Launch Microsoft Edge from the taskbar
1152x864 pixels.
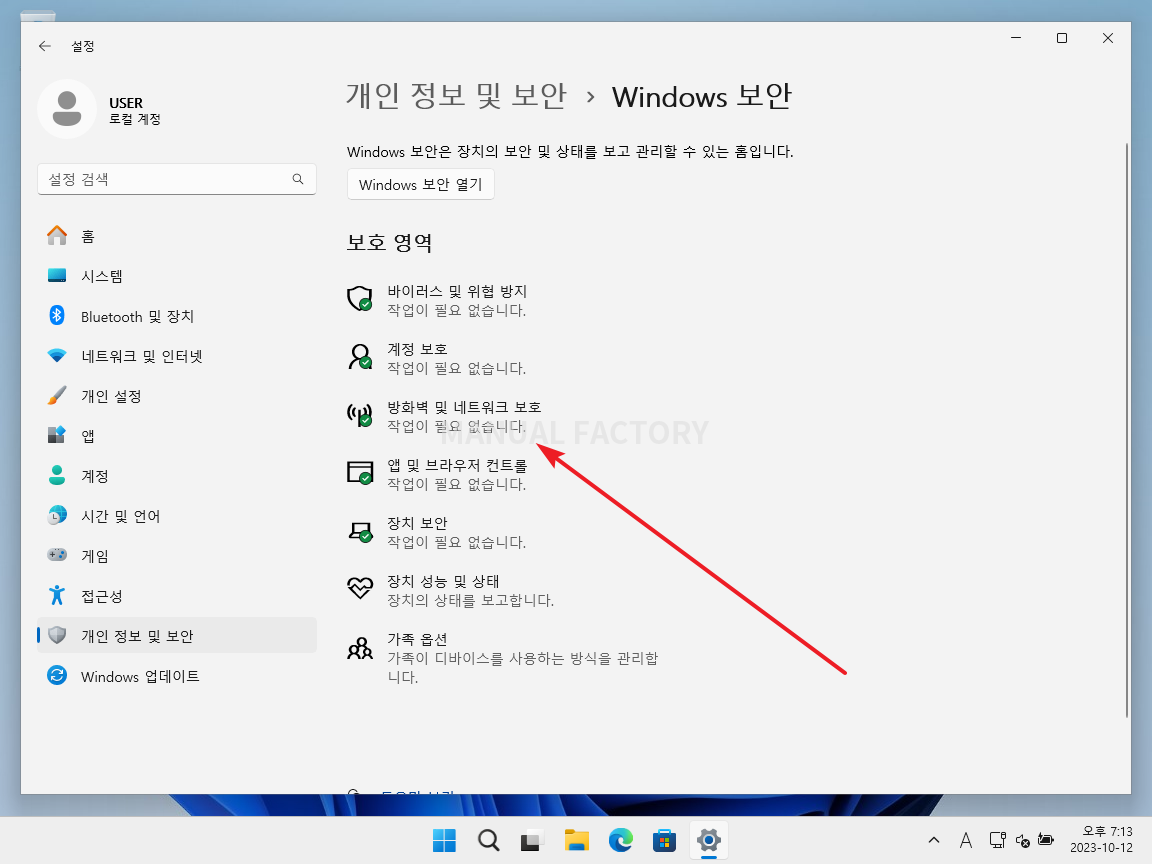pos(621,840)
